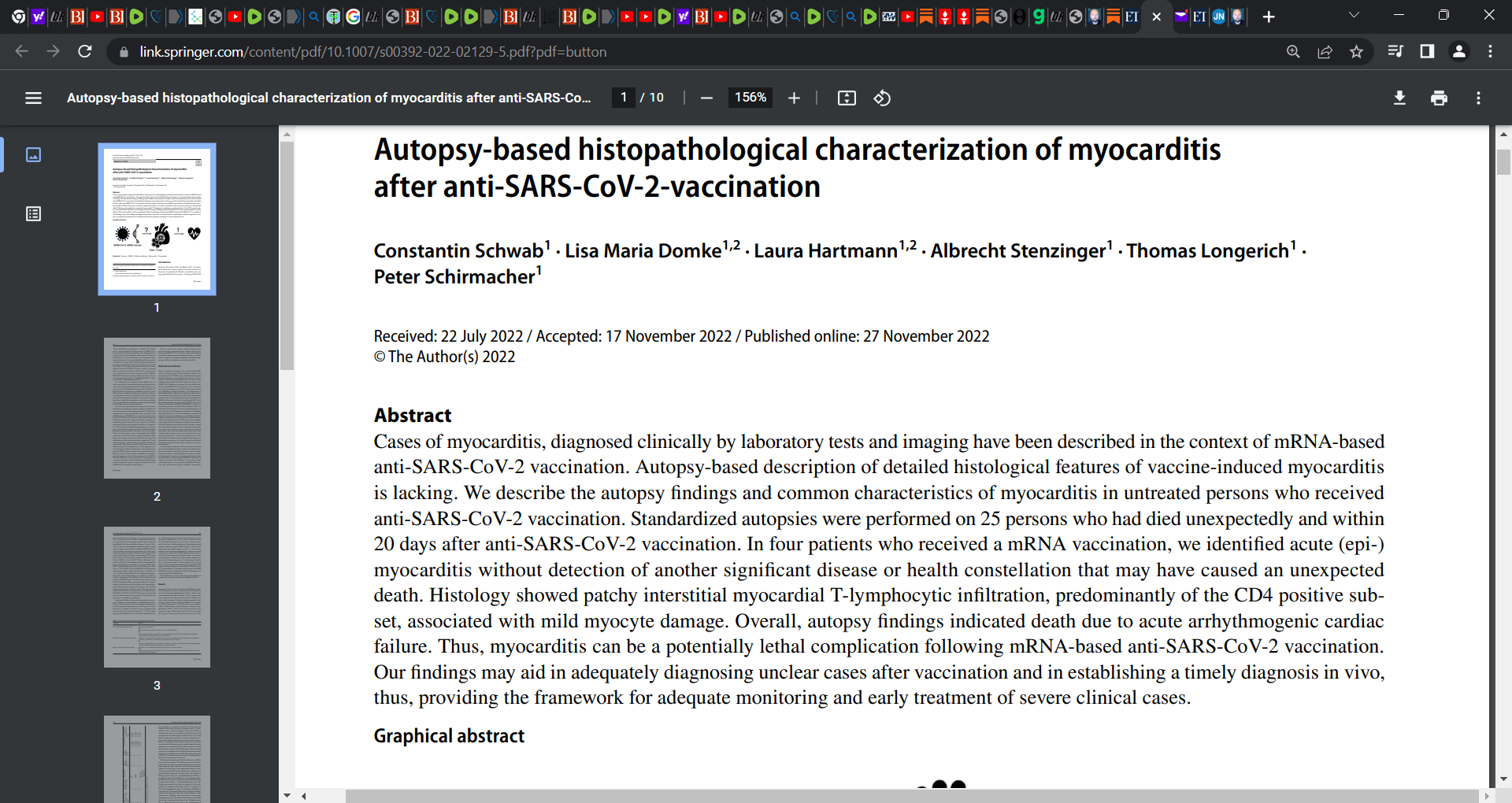Open a new browser tab

(1269, 17)
